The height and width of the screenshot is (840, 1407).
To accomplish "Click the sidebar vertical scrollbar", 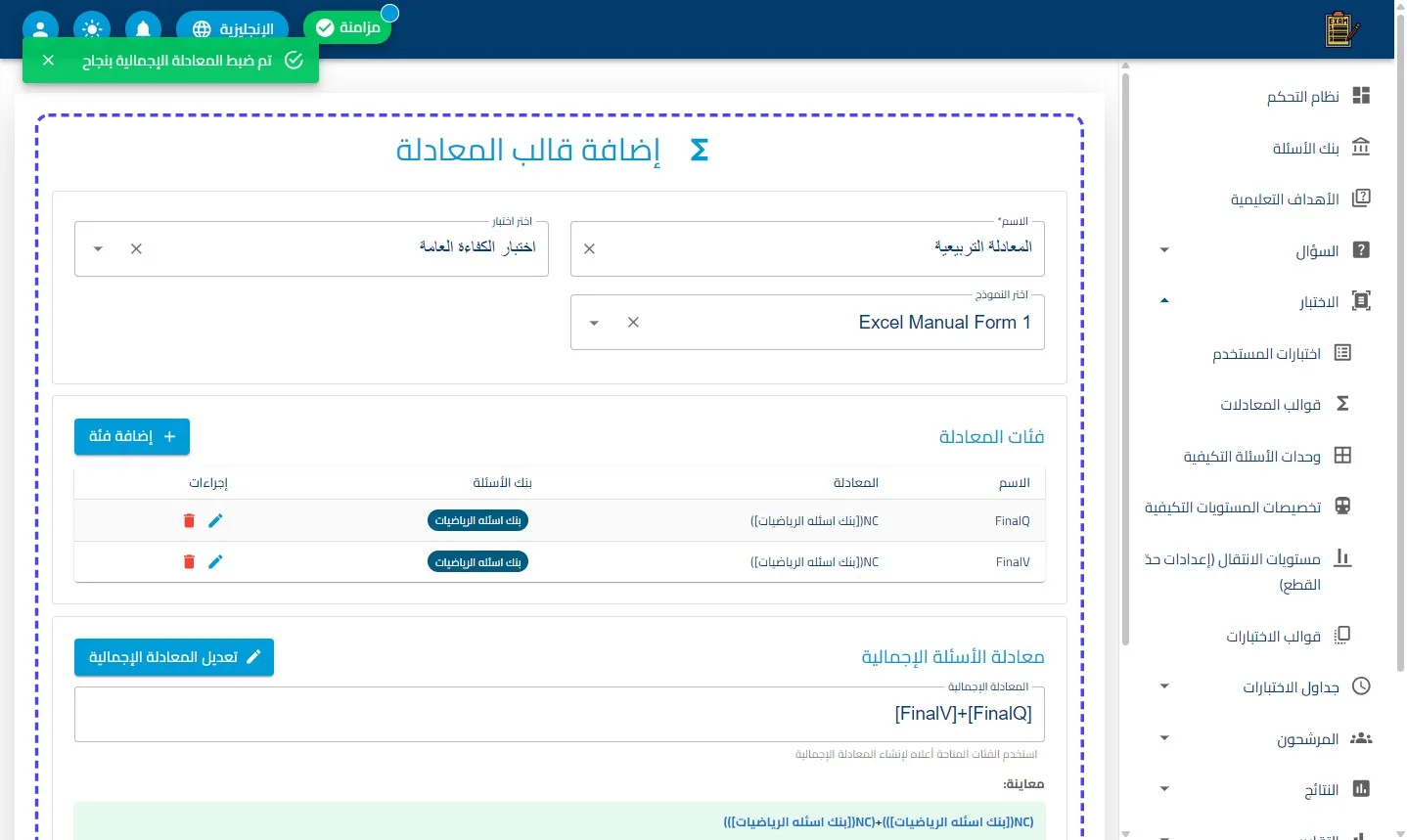I will coord(1125,358).
